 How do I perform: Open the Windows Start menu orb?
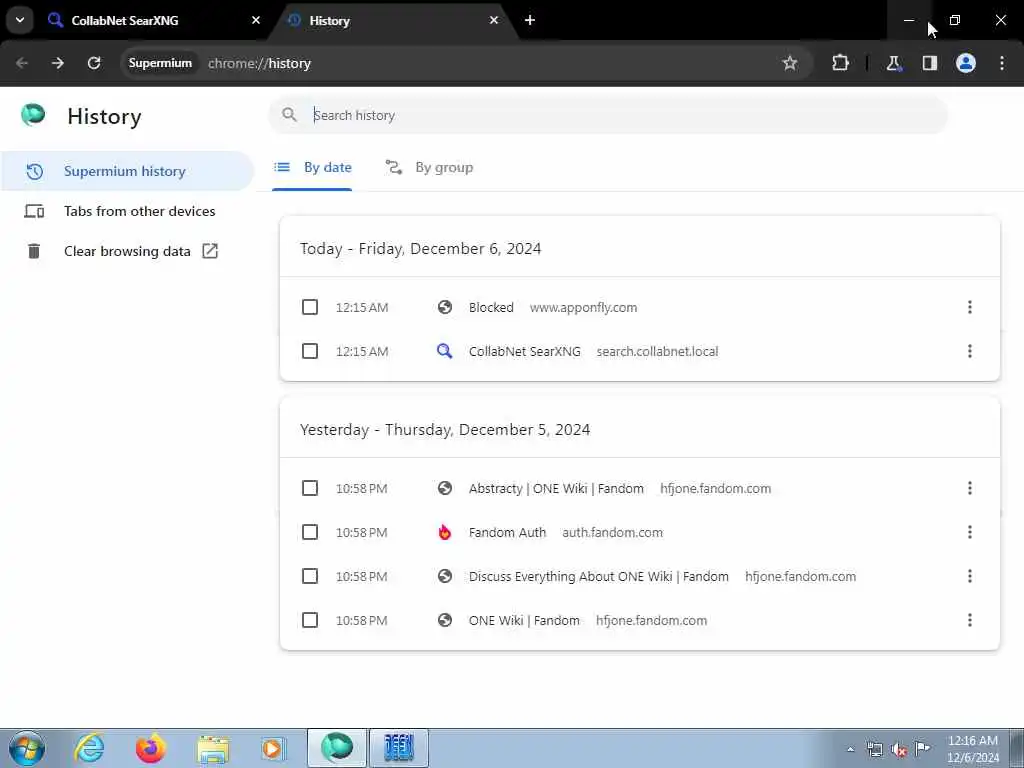(x=27, y=748)
